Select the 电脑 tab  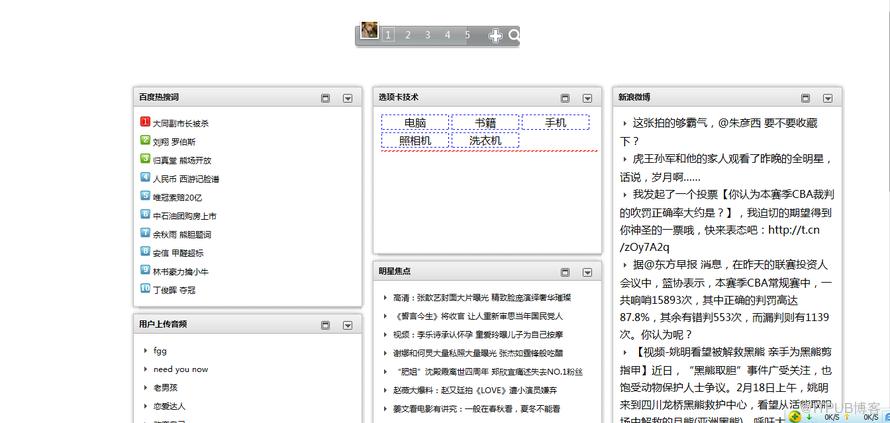pos(415,123)
